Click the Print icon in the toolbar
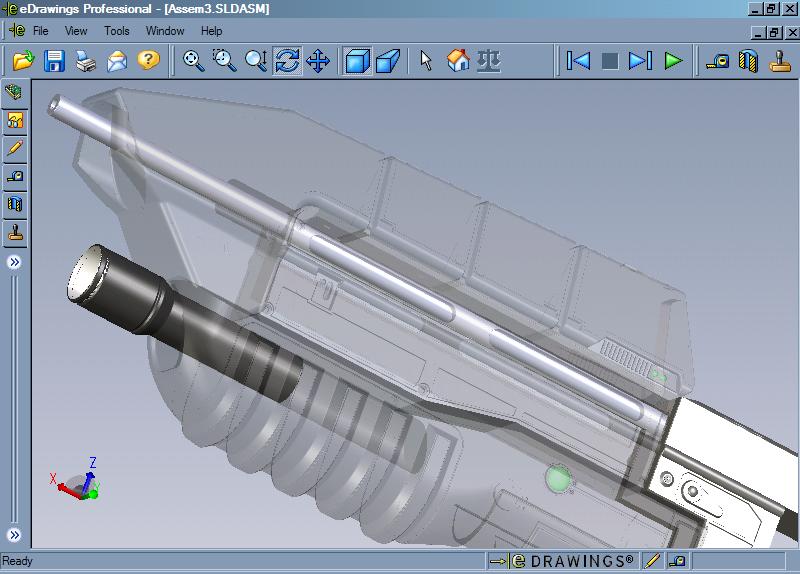 click(x=86, y=61)
